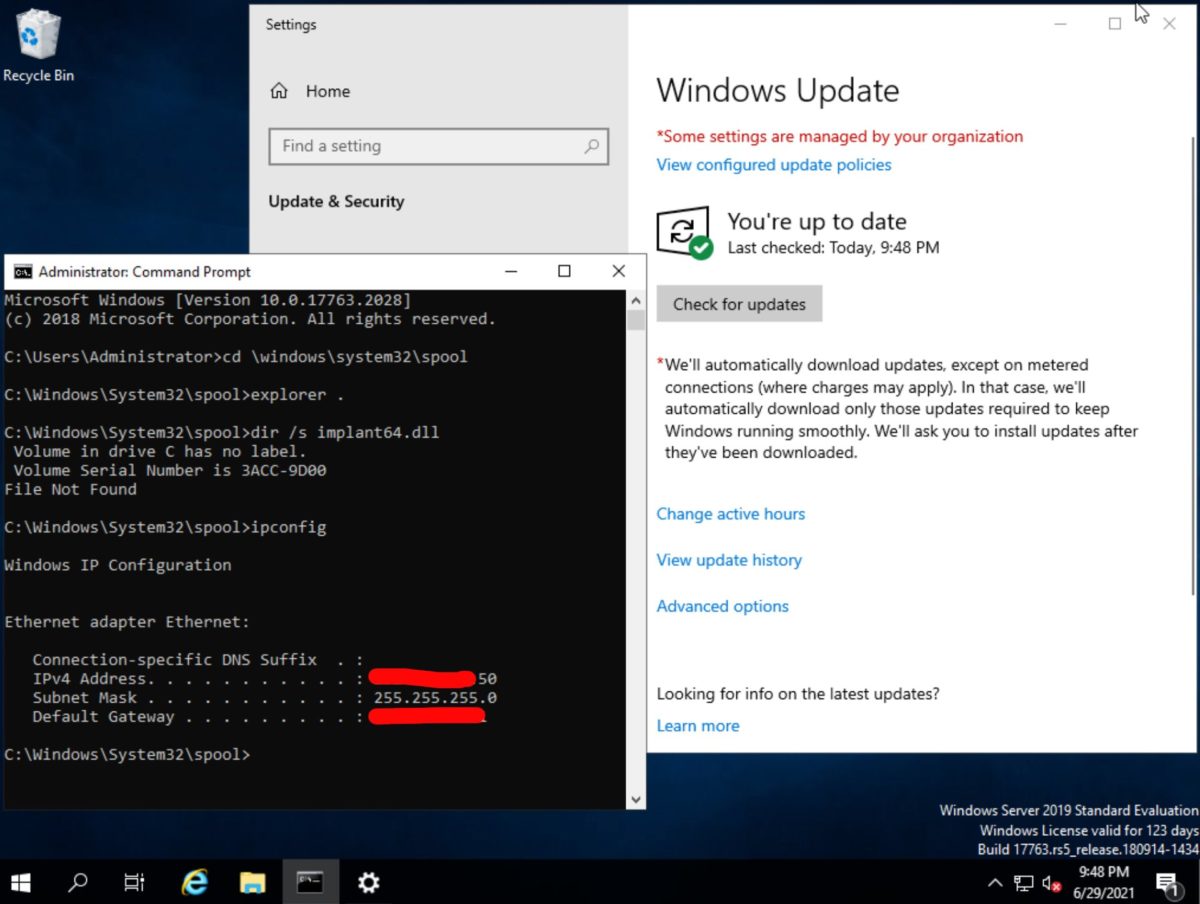The image size is (1200, 904).
Task: Open File Explorer from the taskbar
Action: pos(251,882)
